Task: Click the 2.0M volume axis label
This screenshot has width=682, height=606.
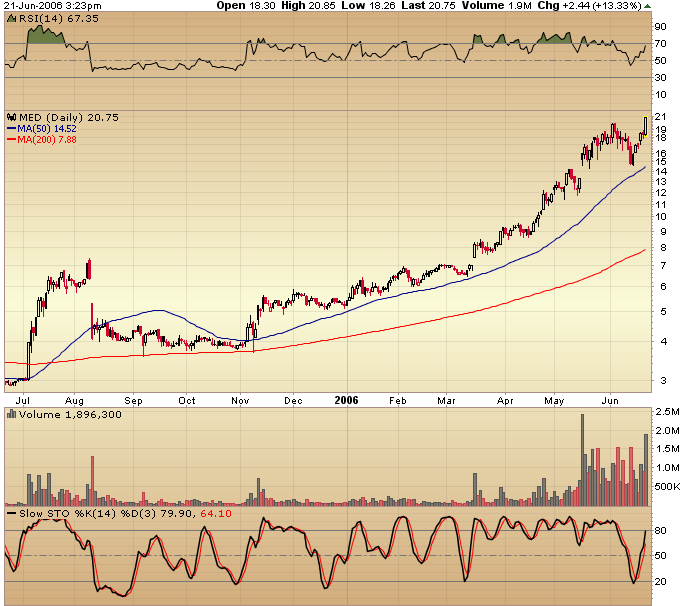Action: (667, 431)
